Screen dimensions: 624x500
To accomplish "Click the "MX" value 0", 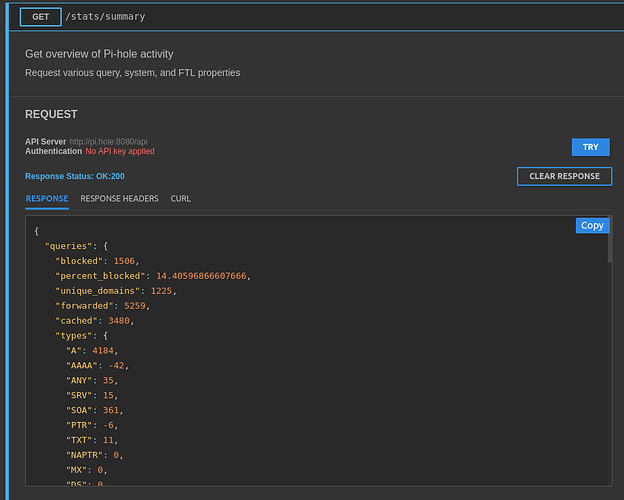I will coord(100,470).
